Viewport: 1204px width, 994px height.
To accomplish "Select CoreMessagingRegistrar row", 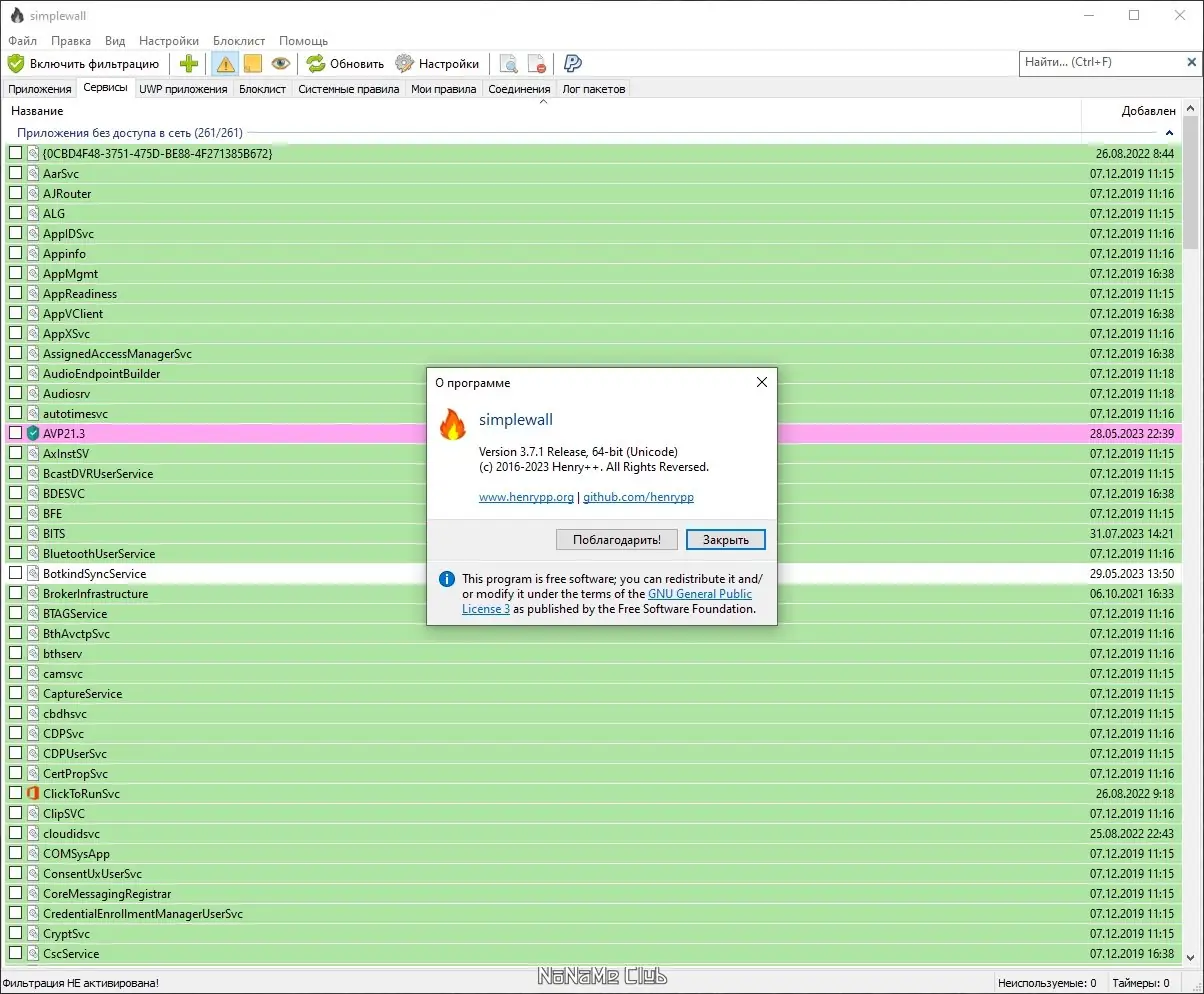I will (592, 893).
